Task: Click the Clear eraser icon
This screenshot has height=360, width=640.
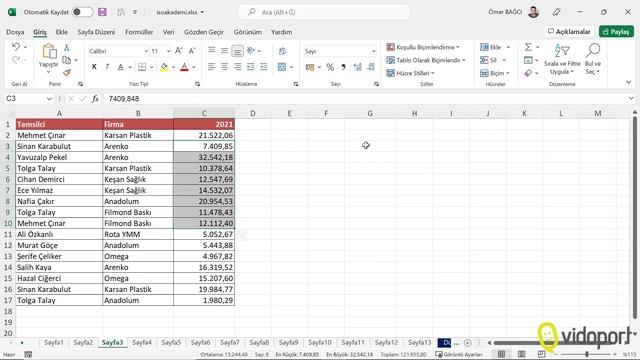Action: click(x=528, y=73)
